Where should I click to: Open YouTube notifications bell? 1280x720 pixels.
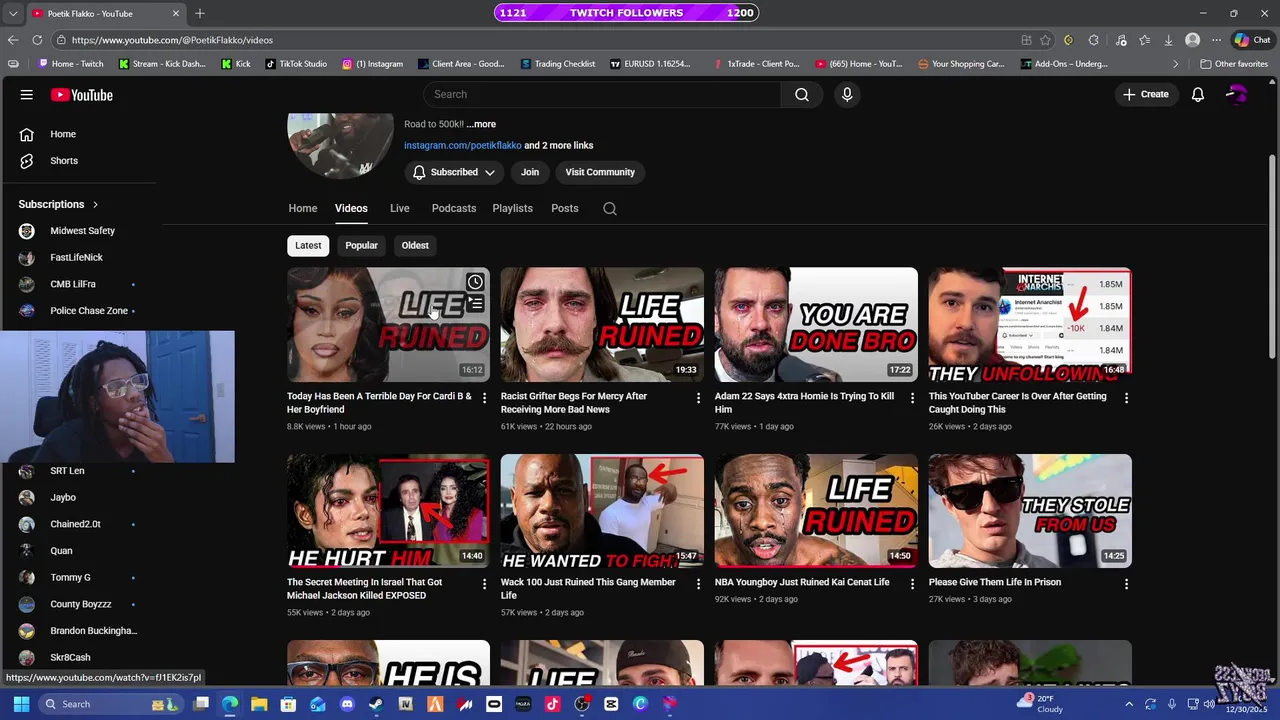[x=1197, y=95]
